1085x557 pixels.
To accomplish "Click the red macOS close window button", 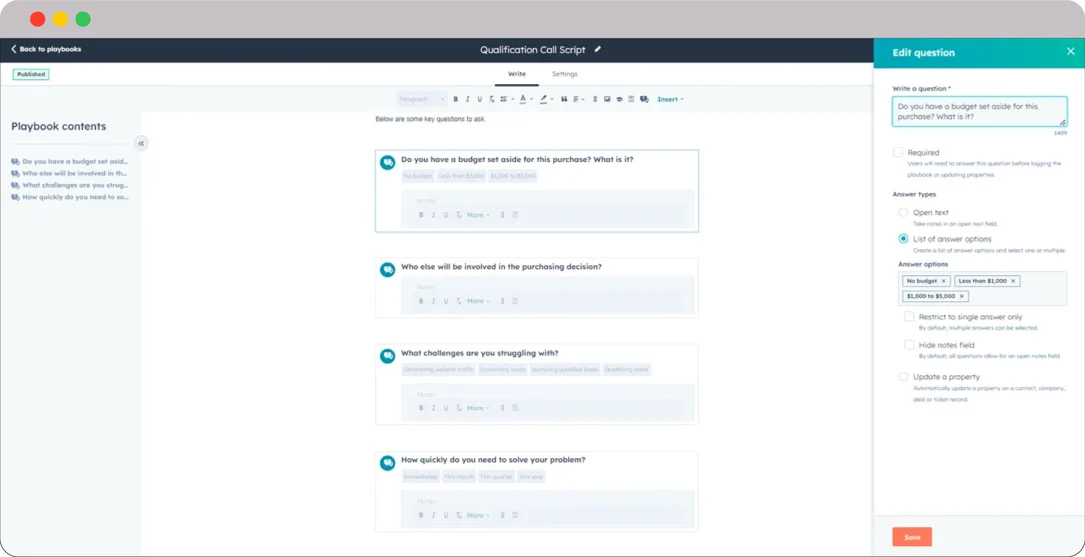I will (x=37, y=19).
